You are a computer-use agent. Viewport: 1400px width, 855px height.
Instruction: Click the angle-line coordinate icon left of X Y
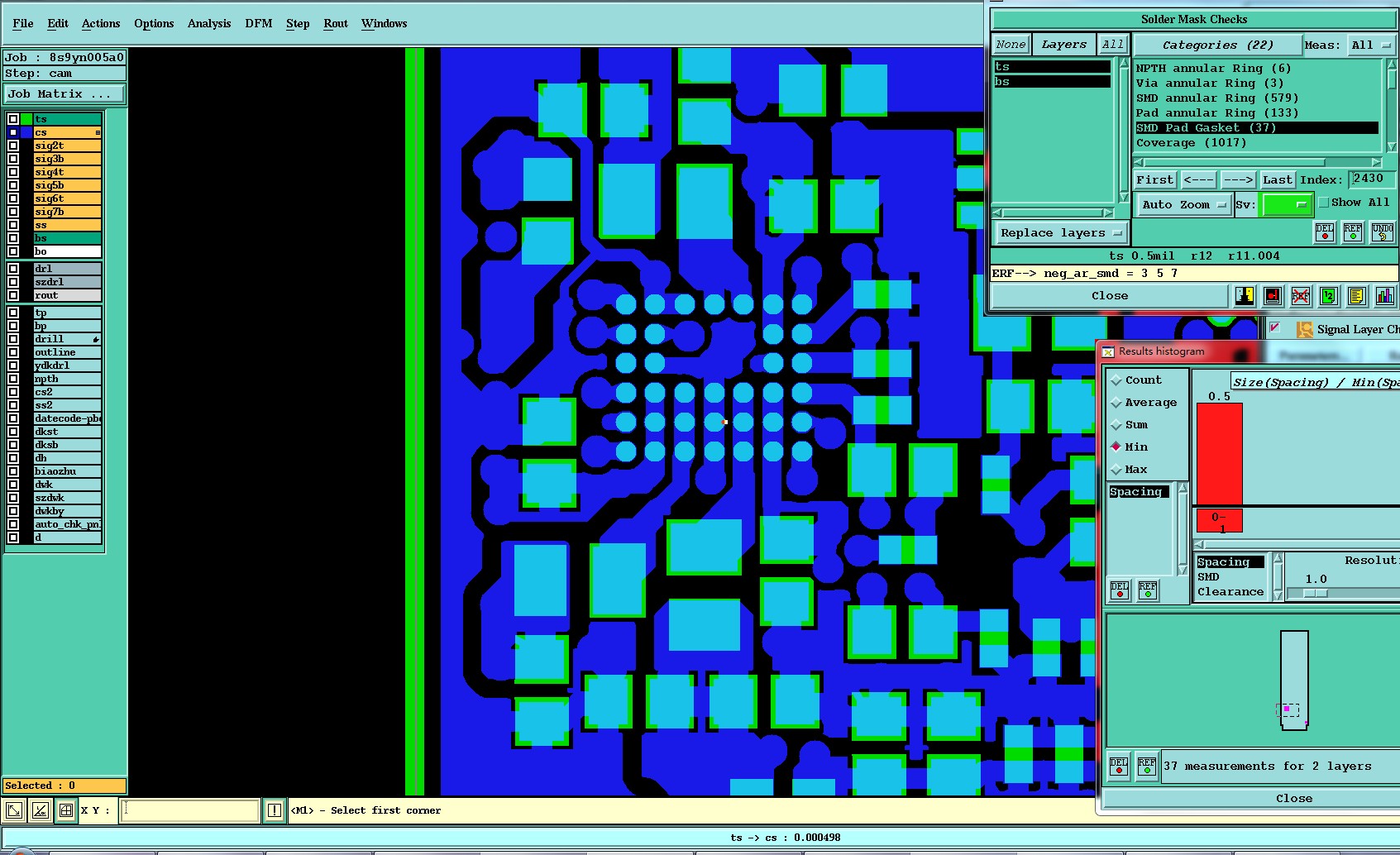(40, 810)
